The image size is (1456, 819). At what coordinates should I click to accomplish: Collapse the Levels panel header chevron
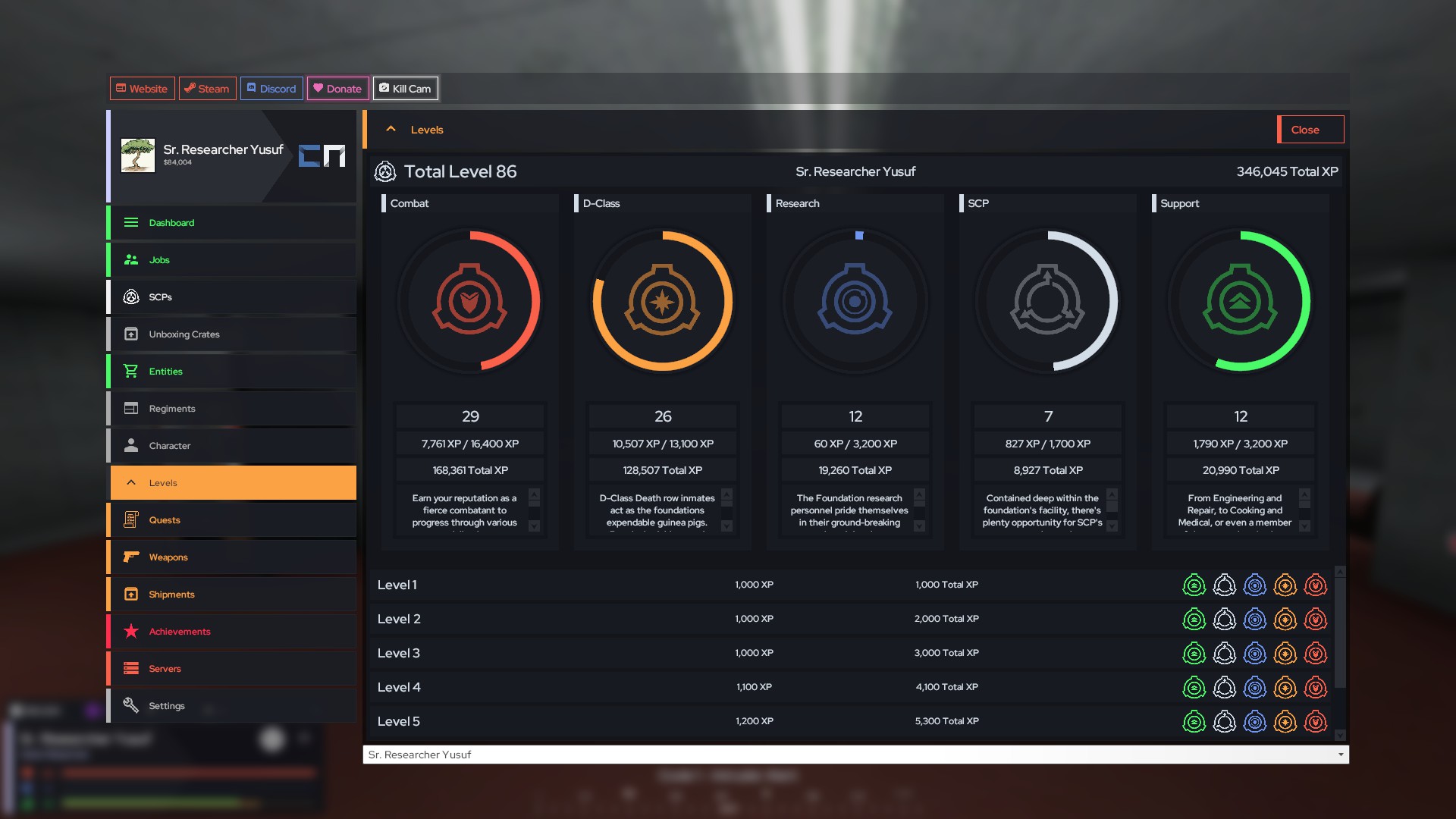(x=391, y=129)
